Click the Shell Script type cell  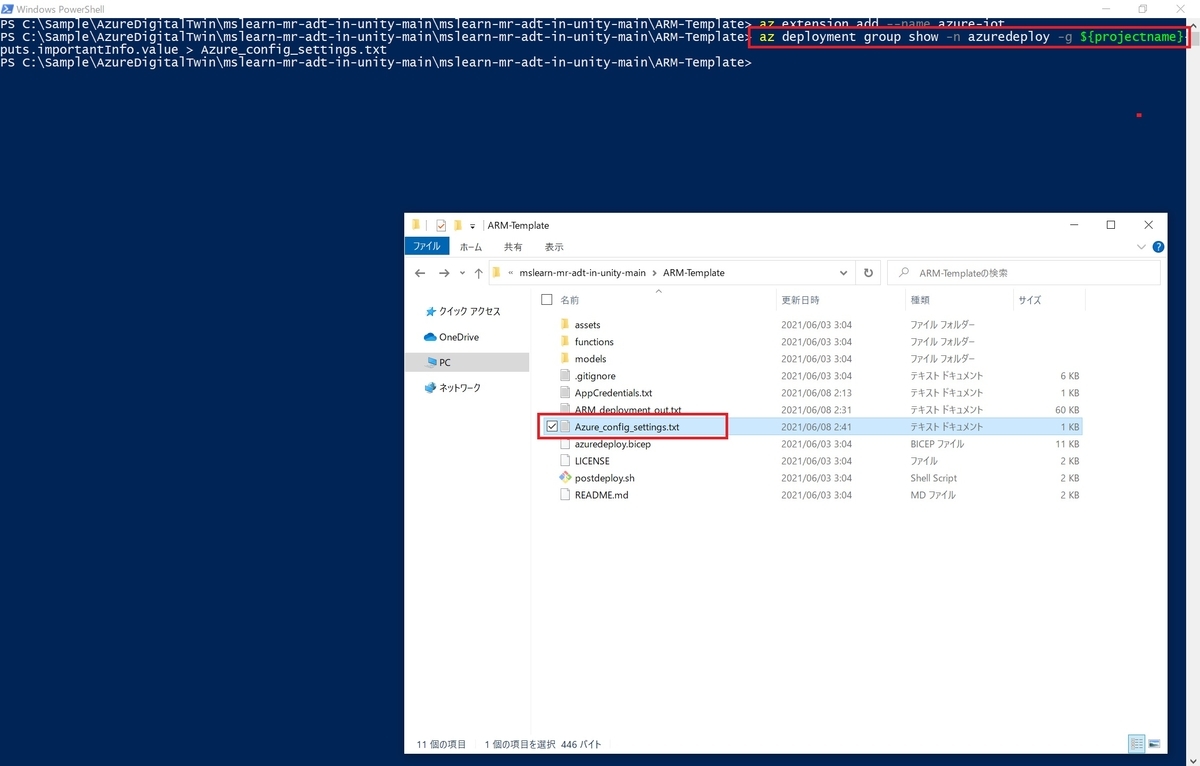point(933,478)
